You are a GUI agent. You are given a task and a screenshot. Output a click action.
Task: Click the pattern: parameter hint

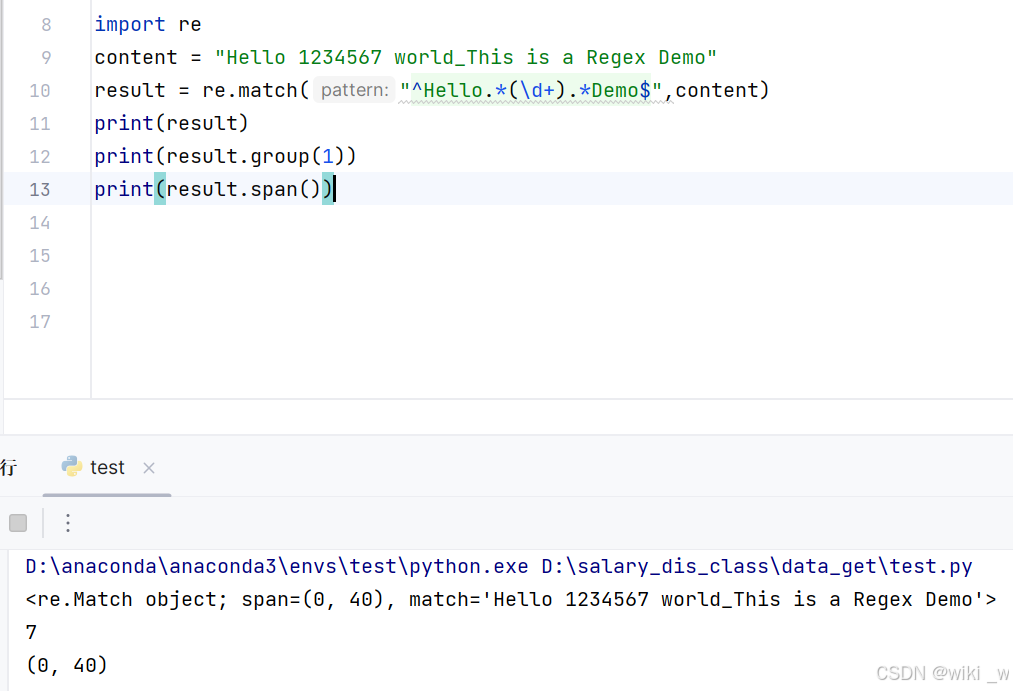click(354, 90)
